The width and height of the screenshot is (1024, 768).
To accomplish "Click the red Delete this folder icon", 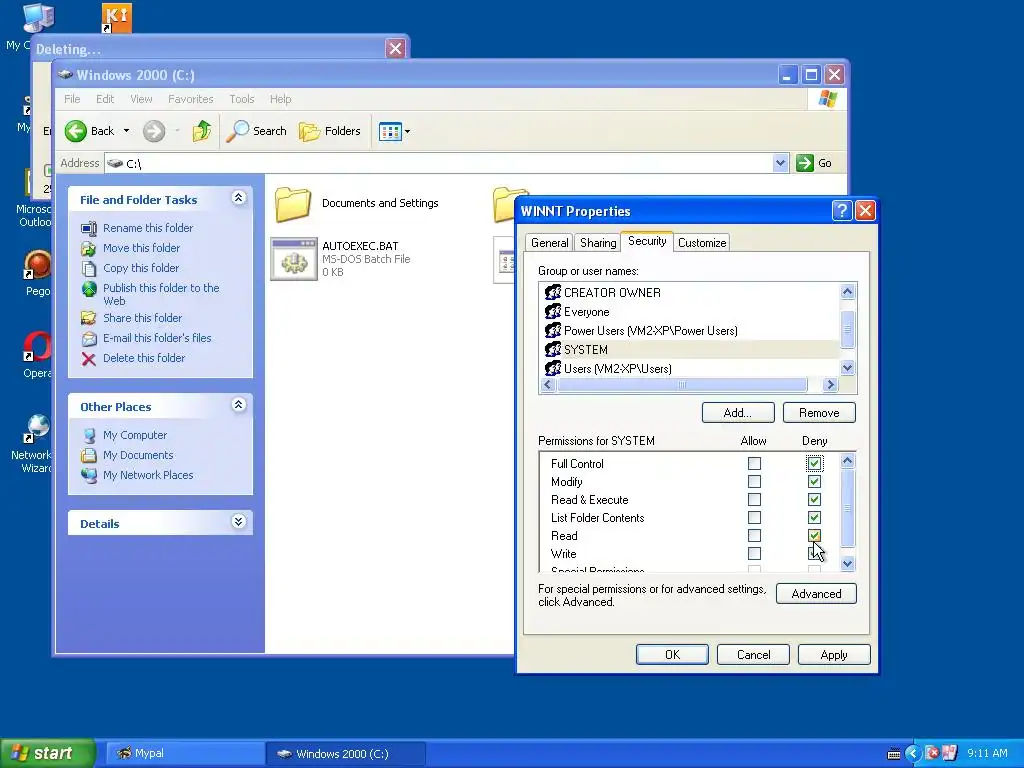I will (x=89, y=359).
